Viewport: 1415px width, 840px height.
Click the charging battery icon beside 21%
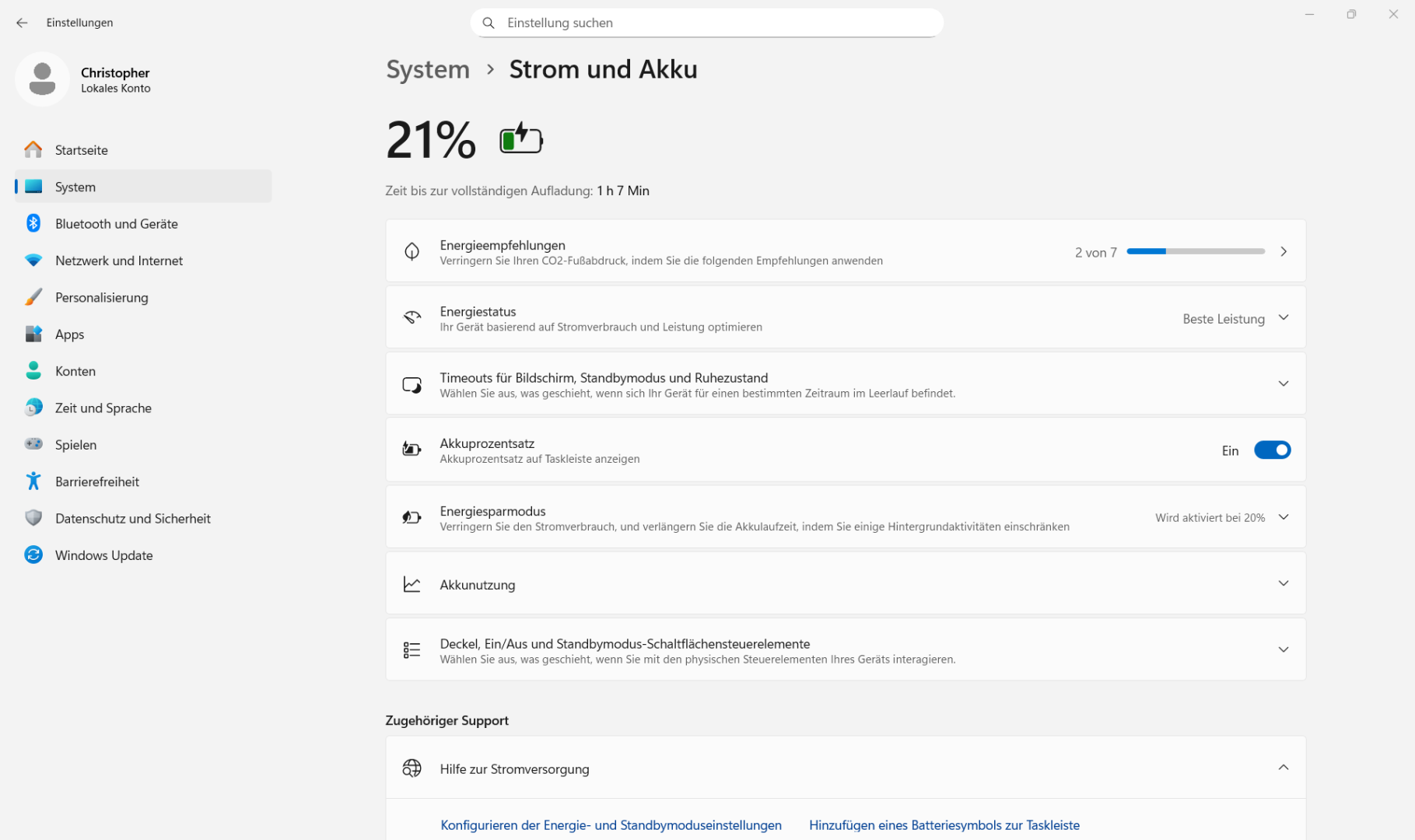point(520,139)
